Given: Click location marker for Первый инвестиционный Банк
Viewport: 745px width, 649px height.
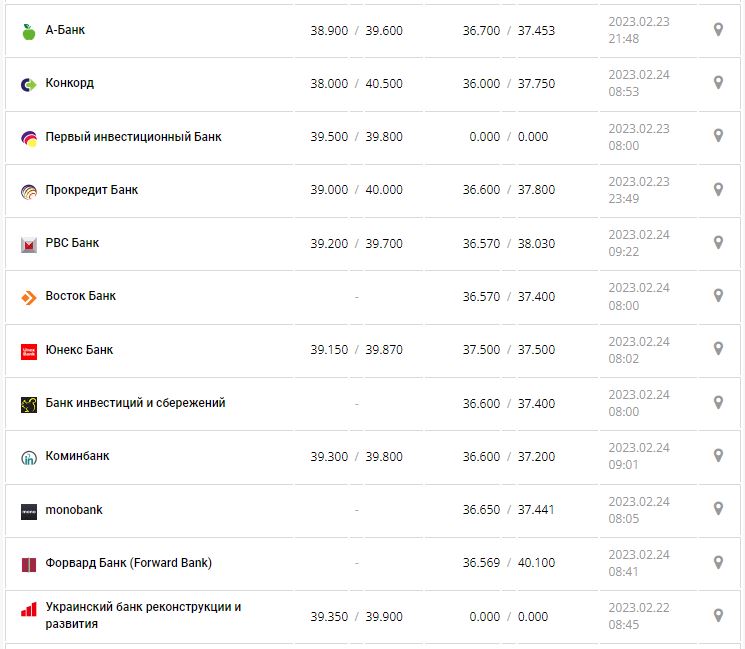Looking at the screenshot, I should coord(718,136).
